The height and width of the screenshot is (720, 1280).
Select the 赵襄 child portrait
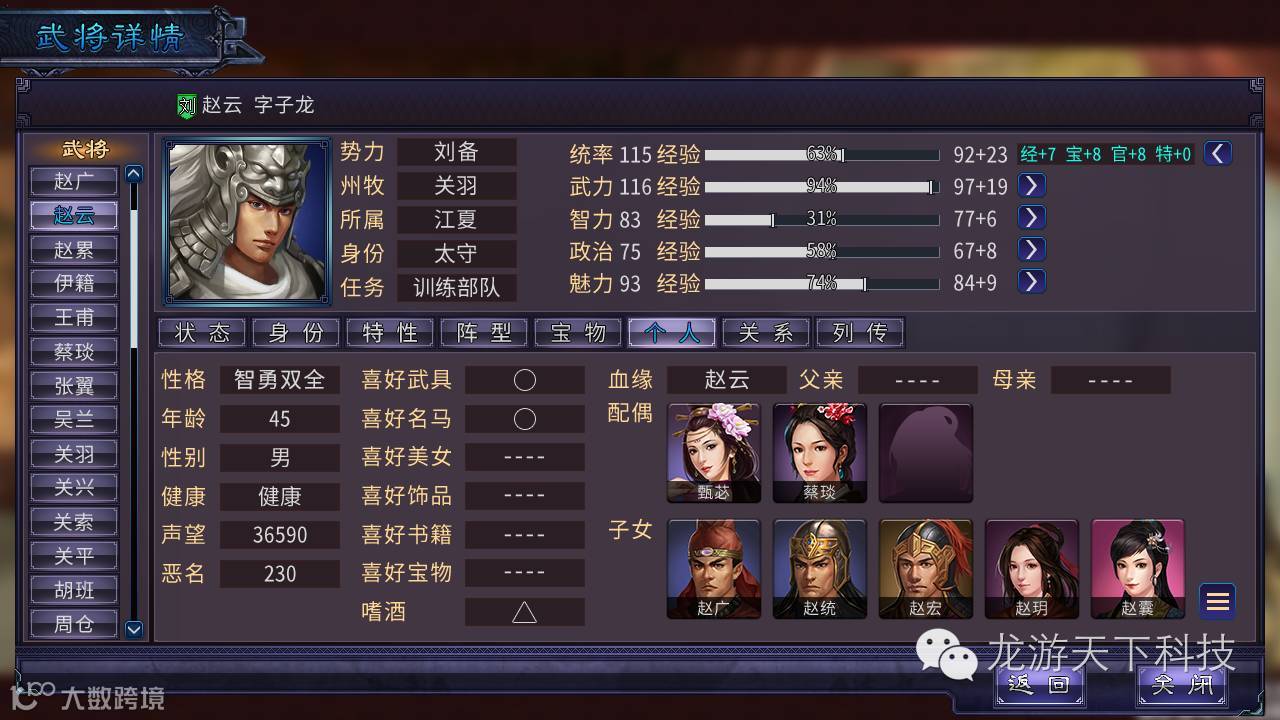[x=1138, y=569]
